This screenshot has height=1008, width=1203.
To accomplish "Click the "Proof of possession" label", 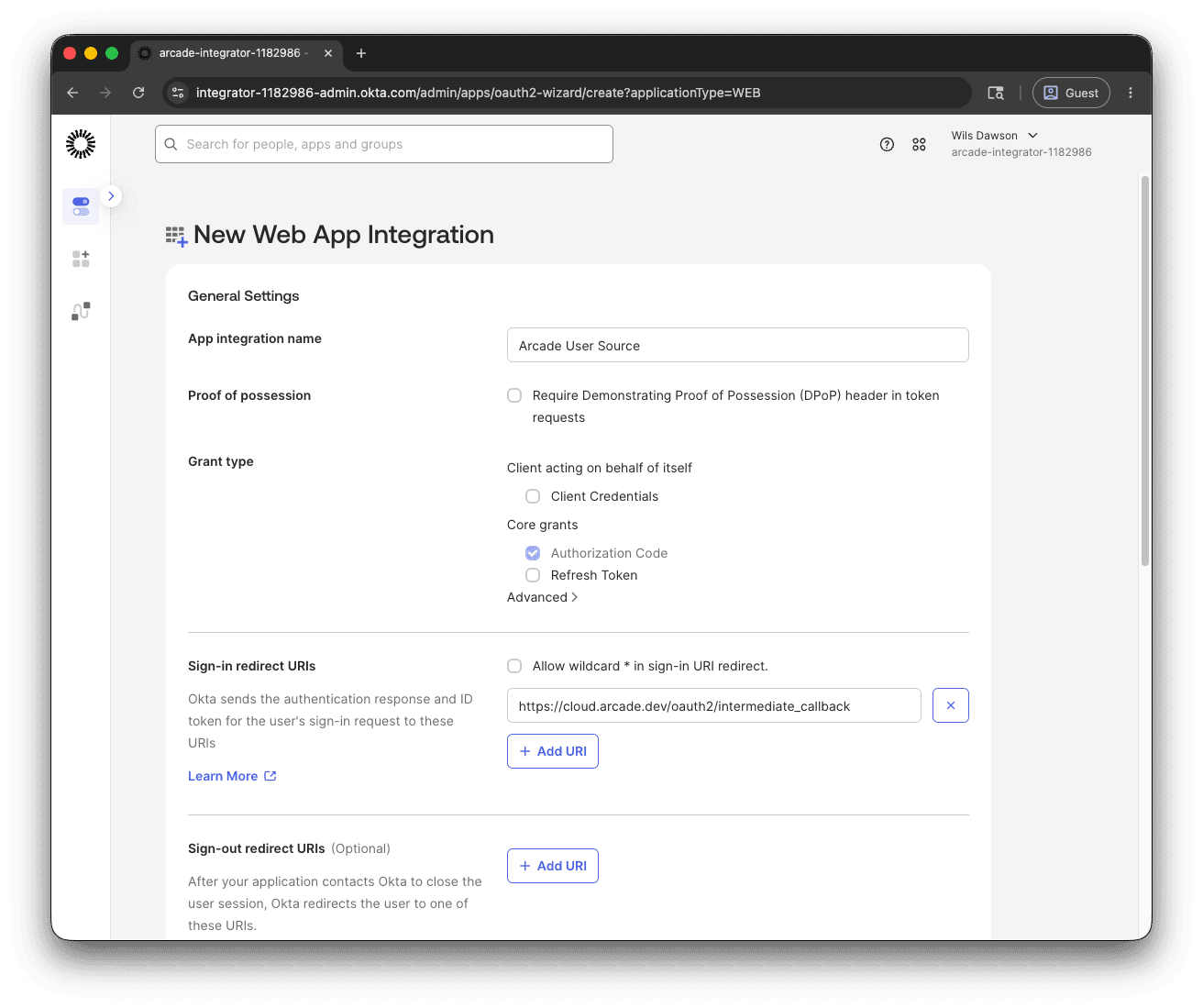I will click(x=249, y=395).
